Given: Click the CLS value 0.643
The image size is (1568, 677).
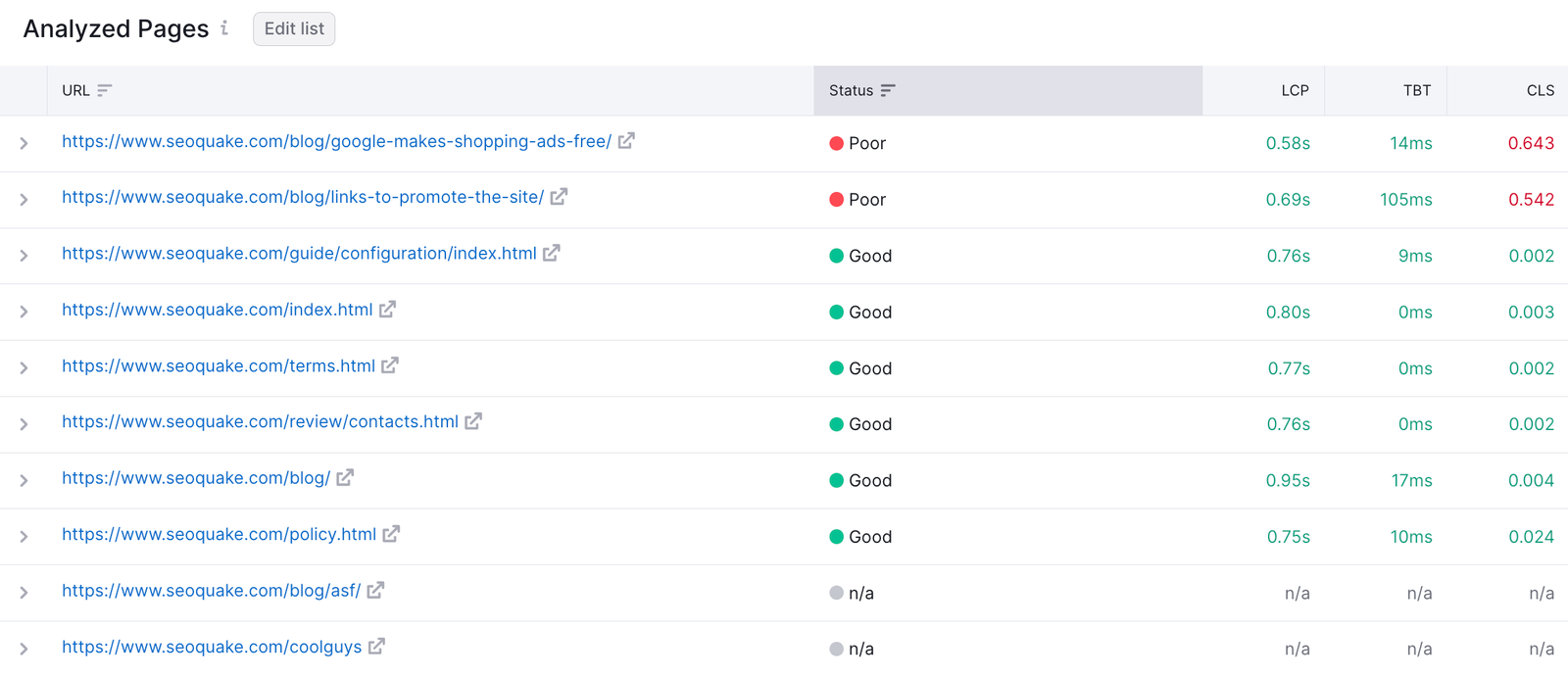Looking at the screenshot, I should tap(1531, 143).
